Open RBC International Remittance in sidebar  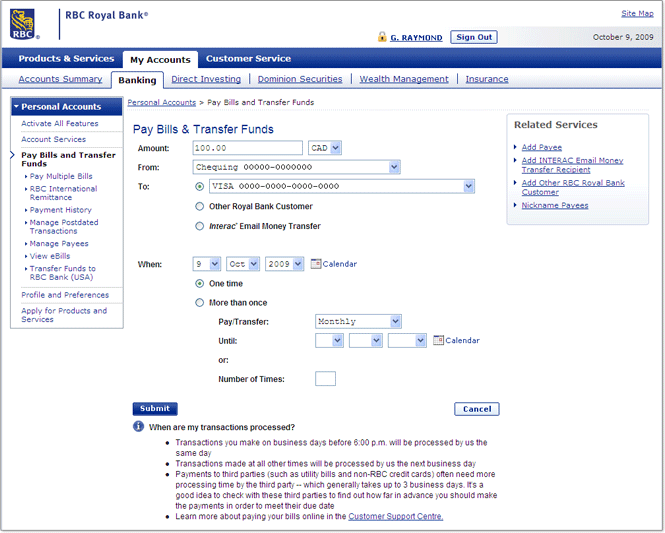(x=64, y=193)
